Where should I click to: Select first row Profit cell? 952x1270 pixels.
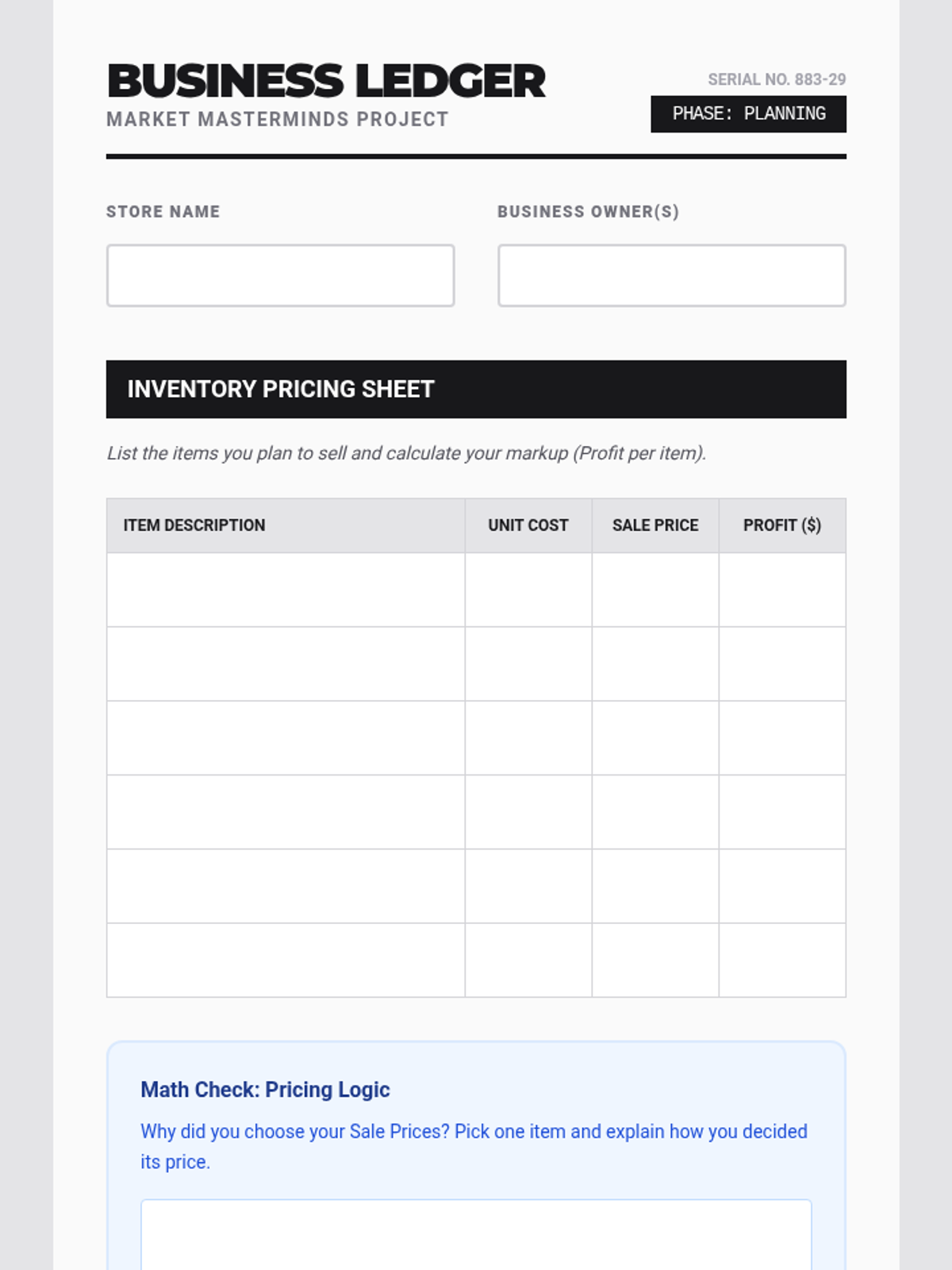tap(782, 590)
